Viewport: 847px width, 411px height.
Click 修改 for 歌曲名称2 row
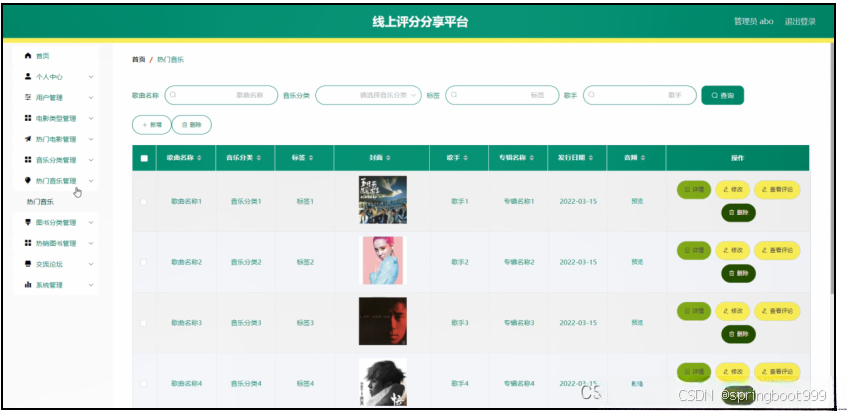[732, 250]
